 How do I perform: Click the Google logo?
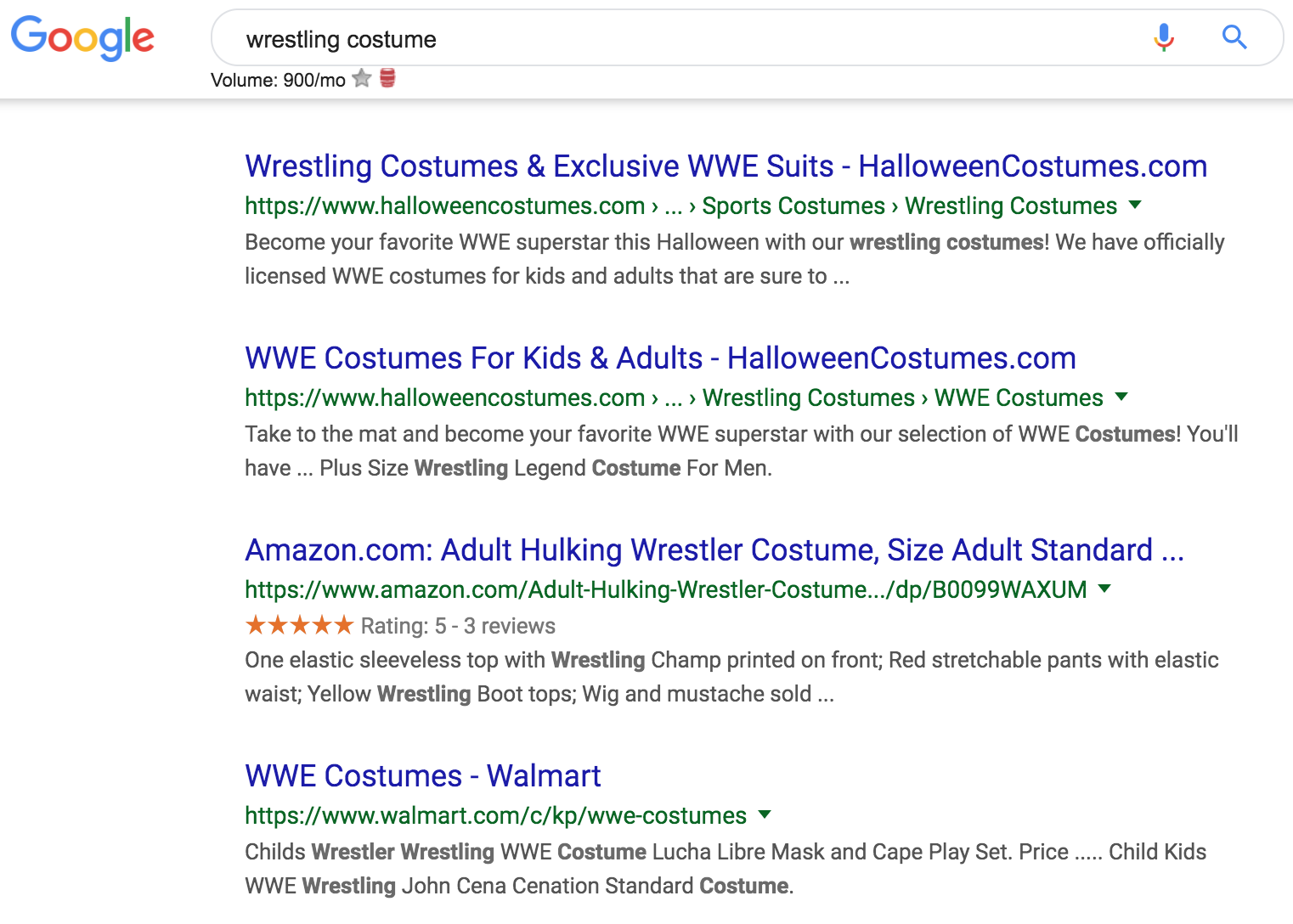(x=82, y=38)
